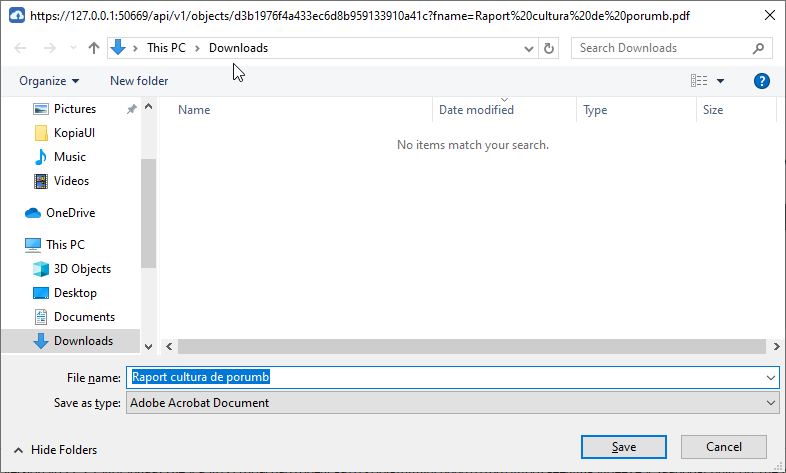Click New folder in toolbar
This screenshot has height=473, width=786.
pos(139,81)
